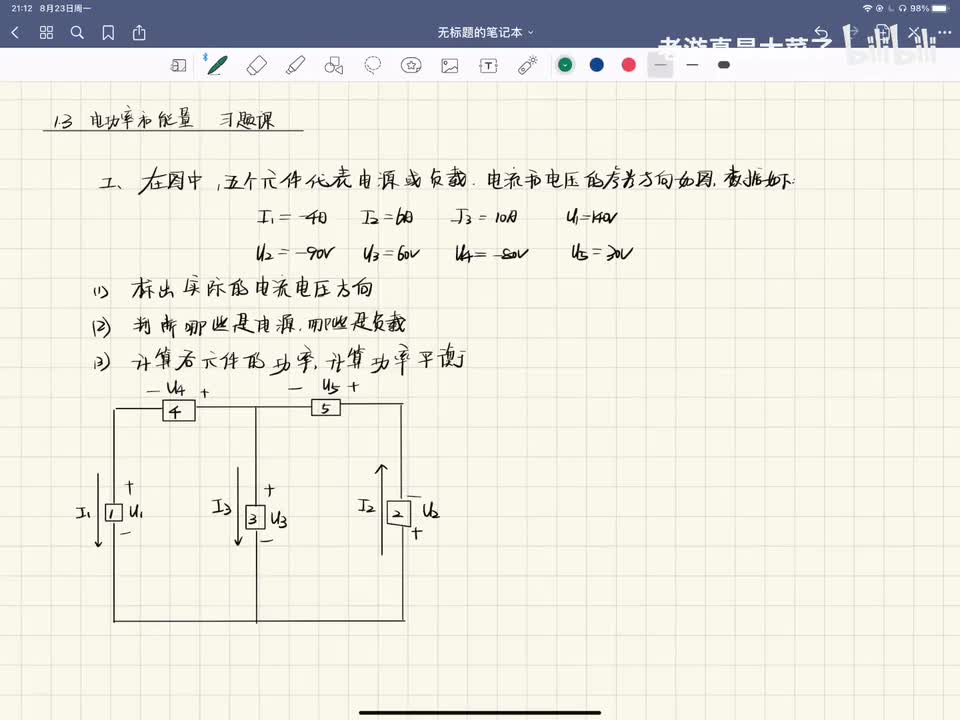The image size is (960, 720).
Task: Tap the box labeled 5 in circuit
Action: [326, 408]
